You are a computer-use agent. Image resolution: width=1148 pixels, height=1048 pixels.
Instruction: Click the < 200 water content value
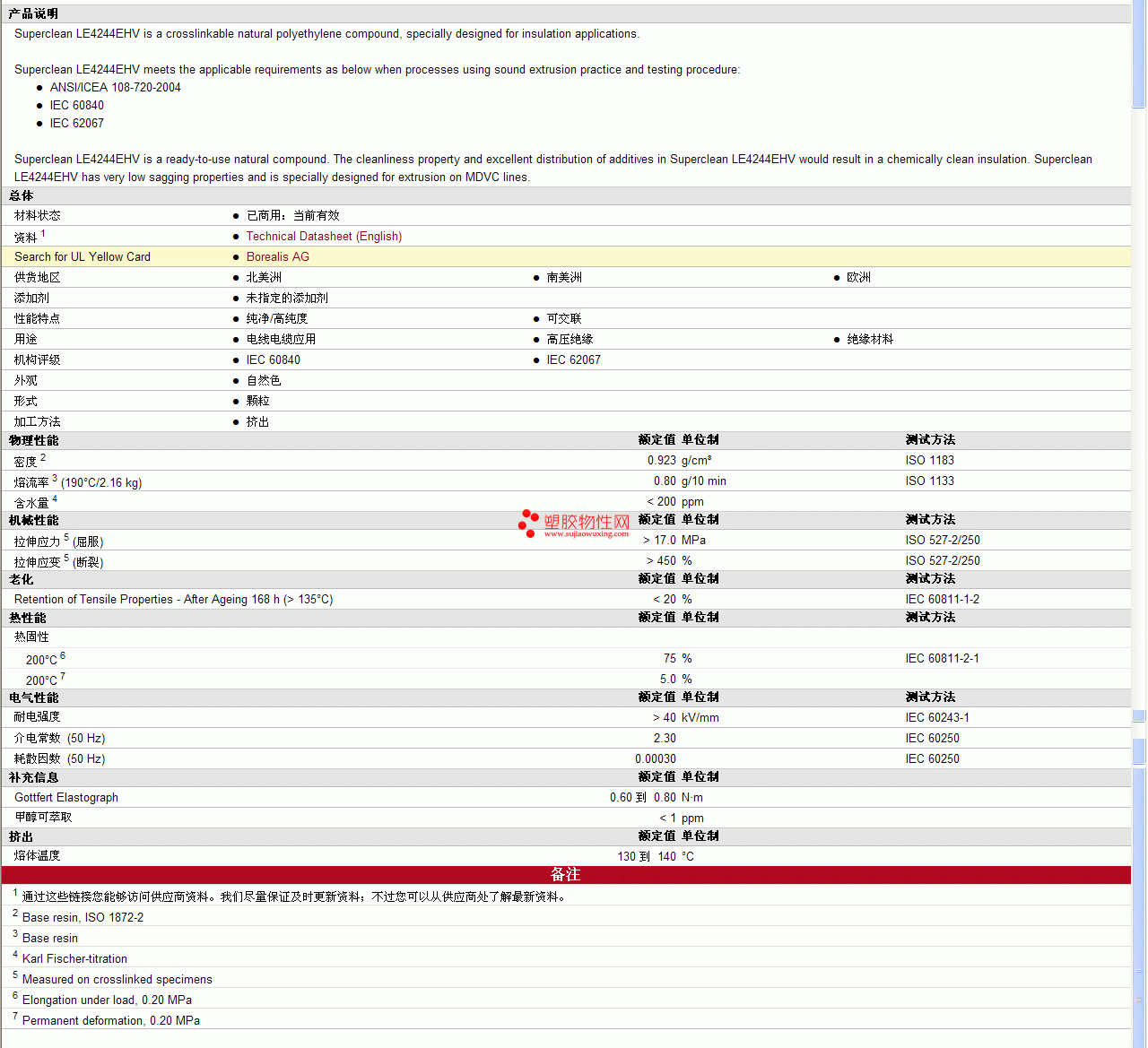tap(662, 502)
